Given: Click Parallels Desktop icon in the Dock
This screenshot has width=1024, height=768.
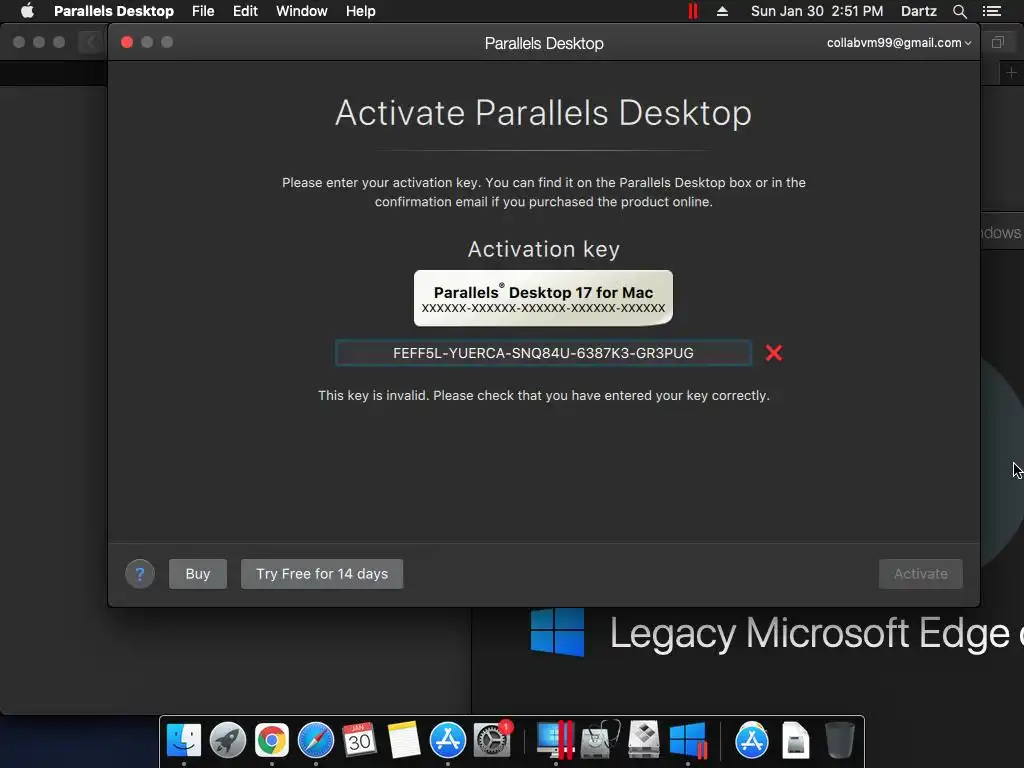Looking at the screenshot, I should (x=556, y=741).
